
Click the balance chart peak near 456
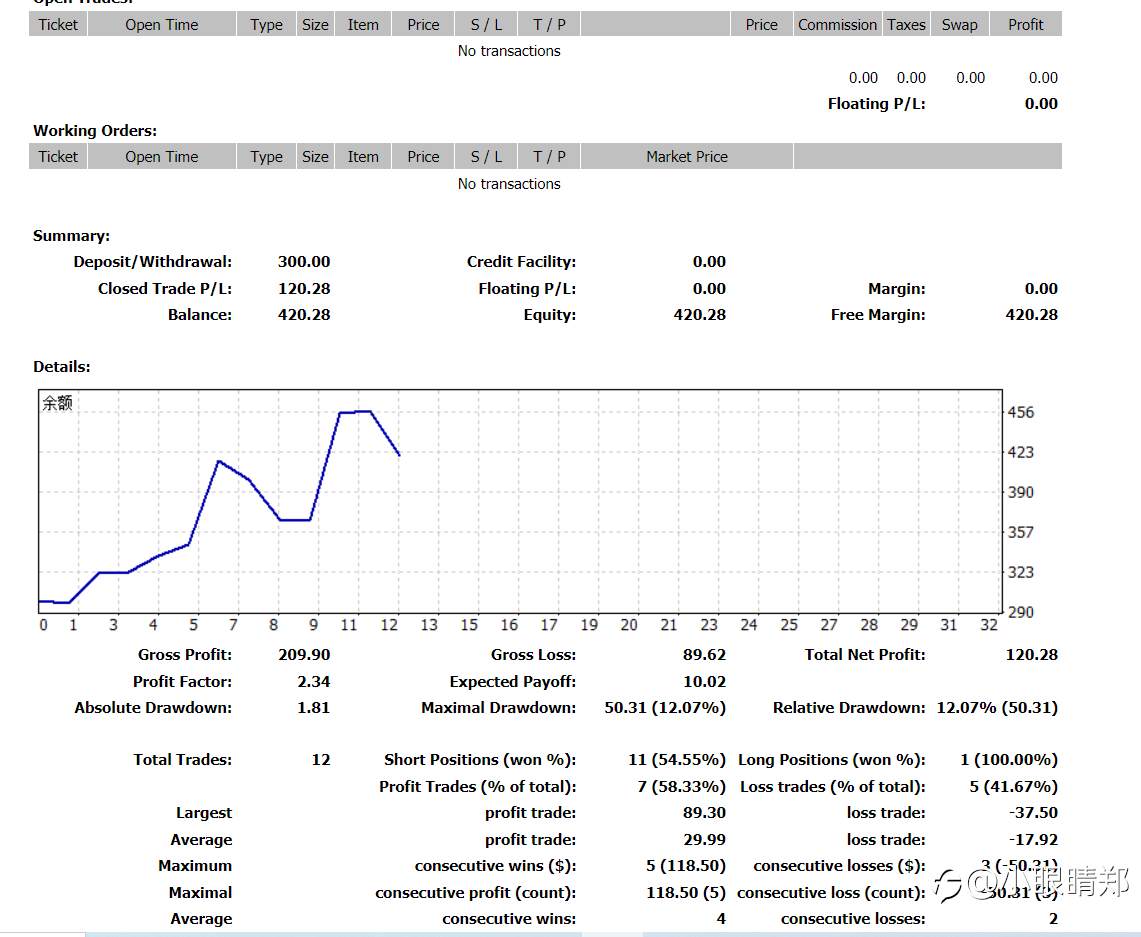coord(356,412)
